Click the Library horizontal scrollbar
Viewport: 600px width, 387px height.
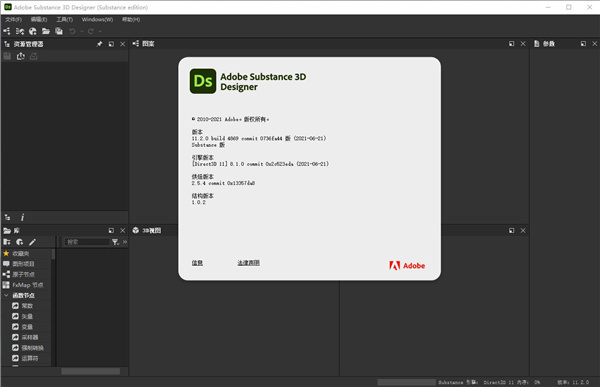click(x=90, y=371)
